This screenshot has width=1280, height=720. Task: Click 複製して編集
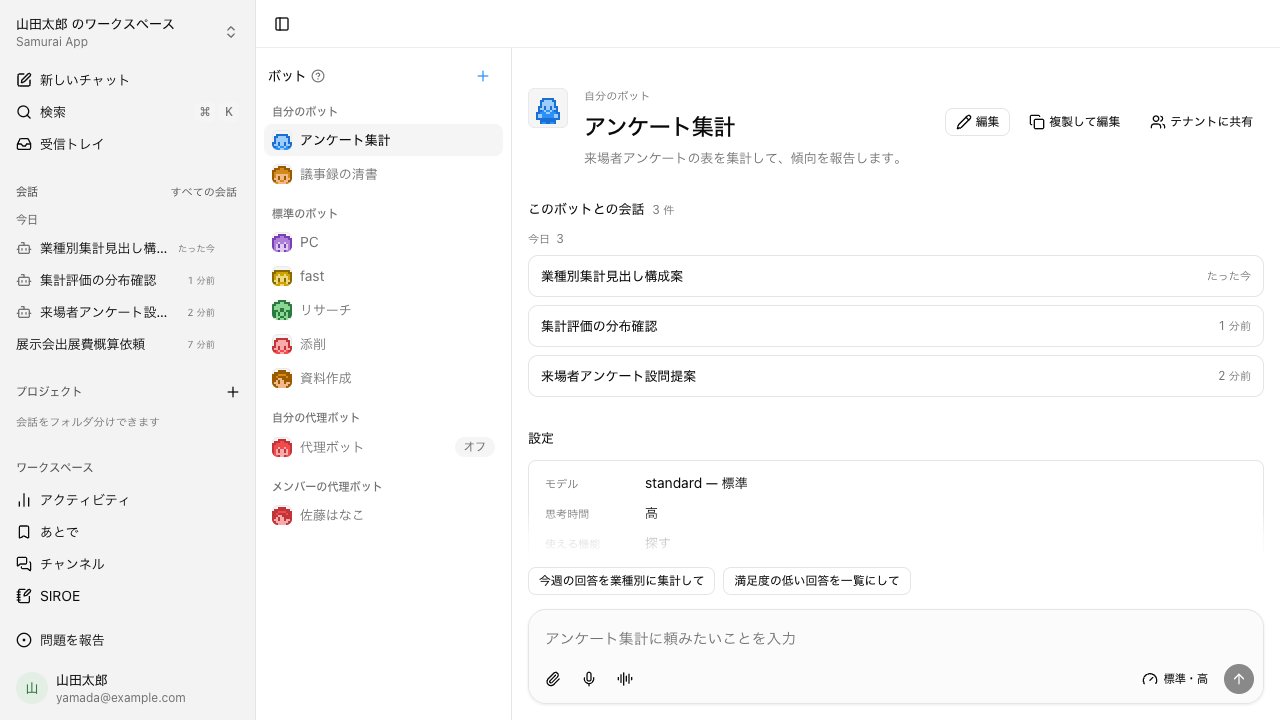coord(1074,122)
